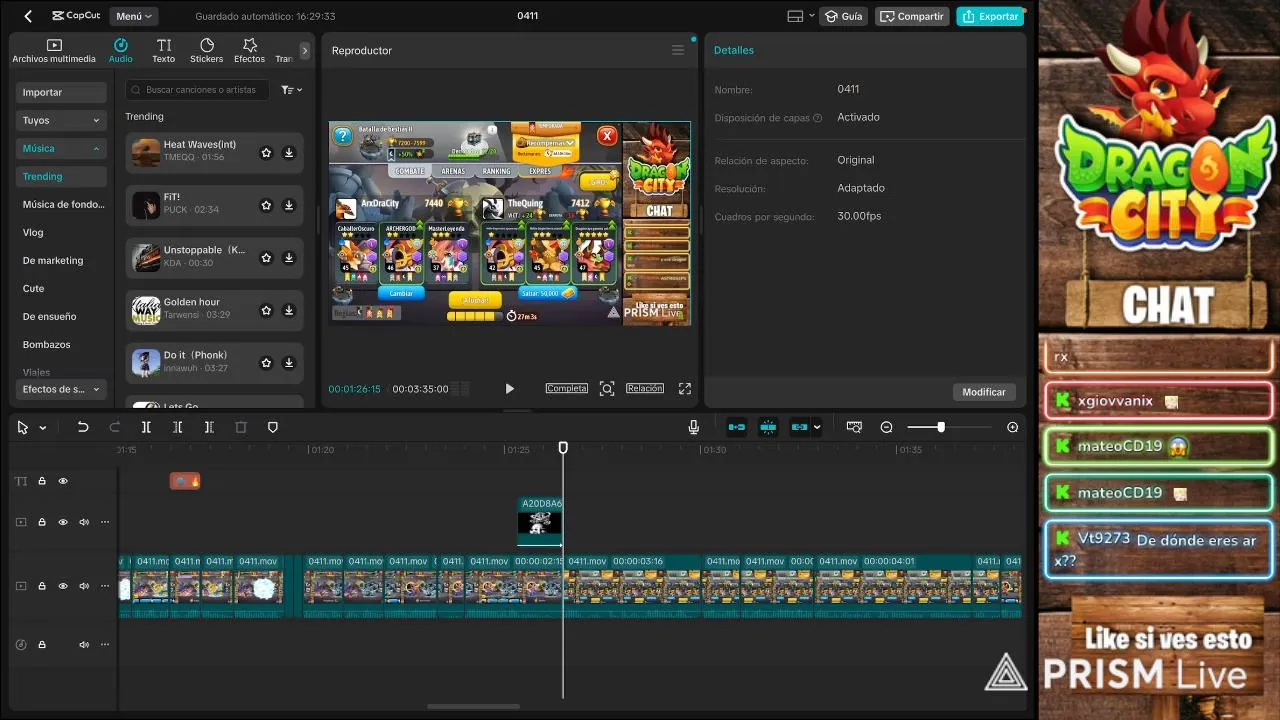Favorite the Golden hour track

(x=266, y=310)
